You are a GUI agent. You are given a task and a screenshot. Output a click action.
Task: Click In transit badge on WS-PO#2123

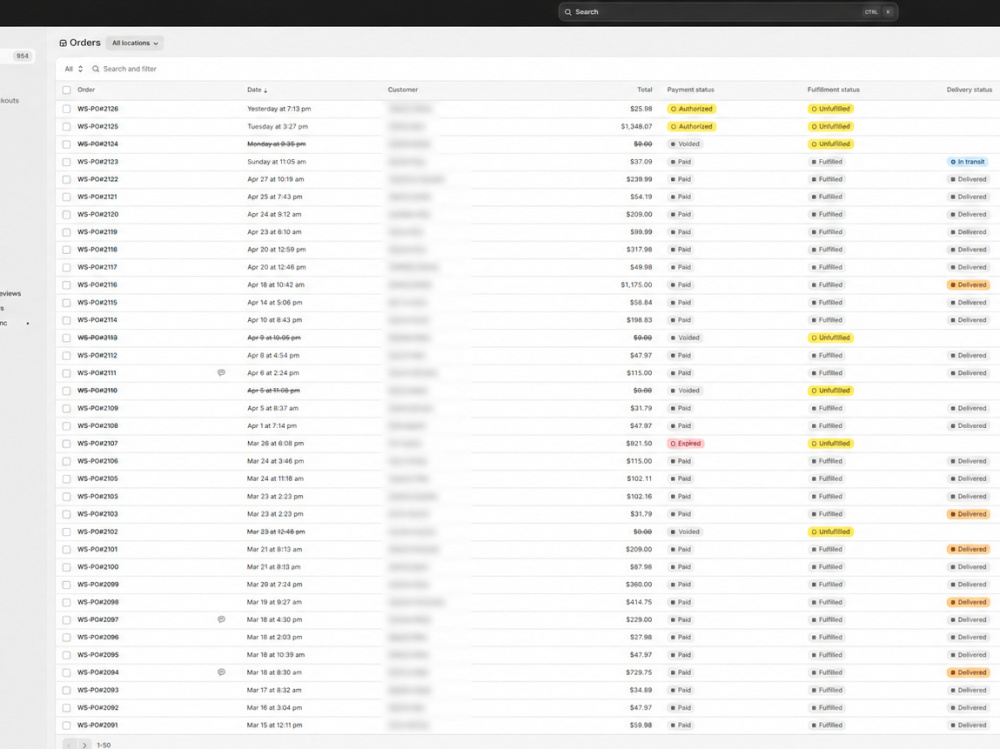click(967, 162)
